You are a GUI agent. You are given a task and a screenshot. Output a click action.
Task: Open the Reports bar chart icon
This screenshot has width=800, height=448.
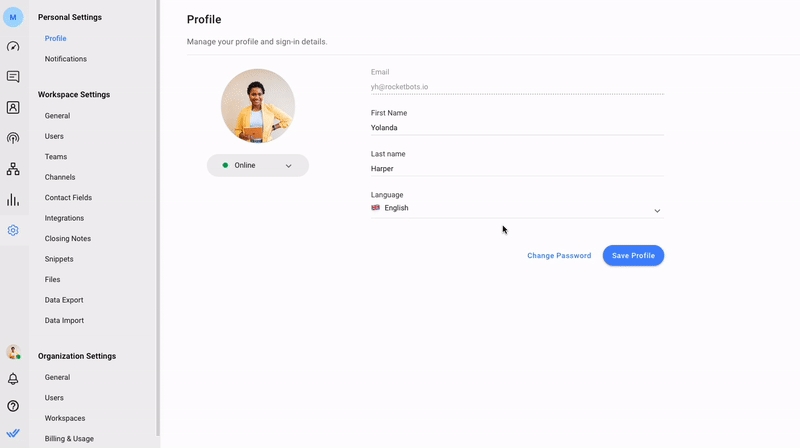tap(13, 200)
